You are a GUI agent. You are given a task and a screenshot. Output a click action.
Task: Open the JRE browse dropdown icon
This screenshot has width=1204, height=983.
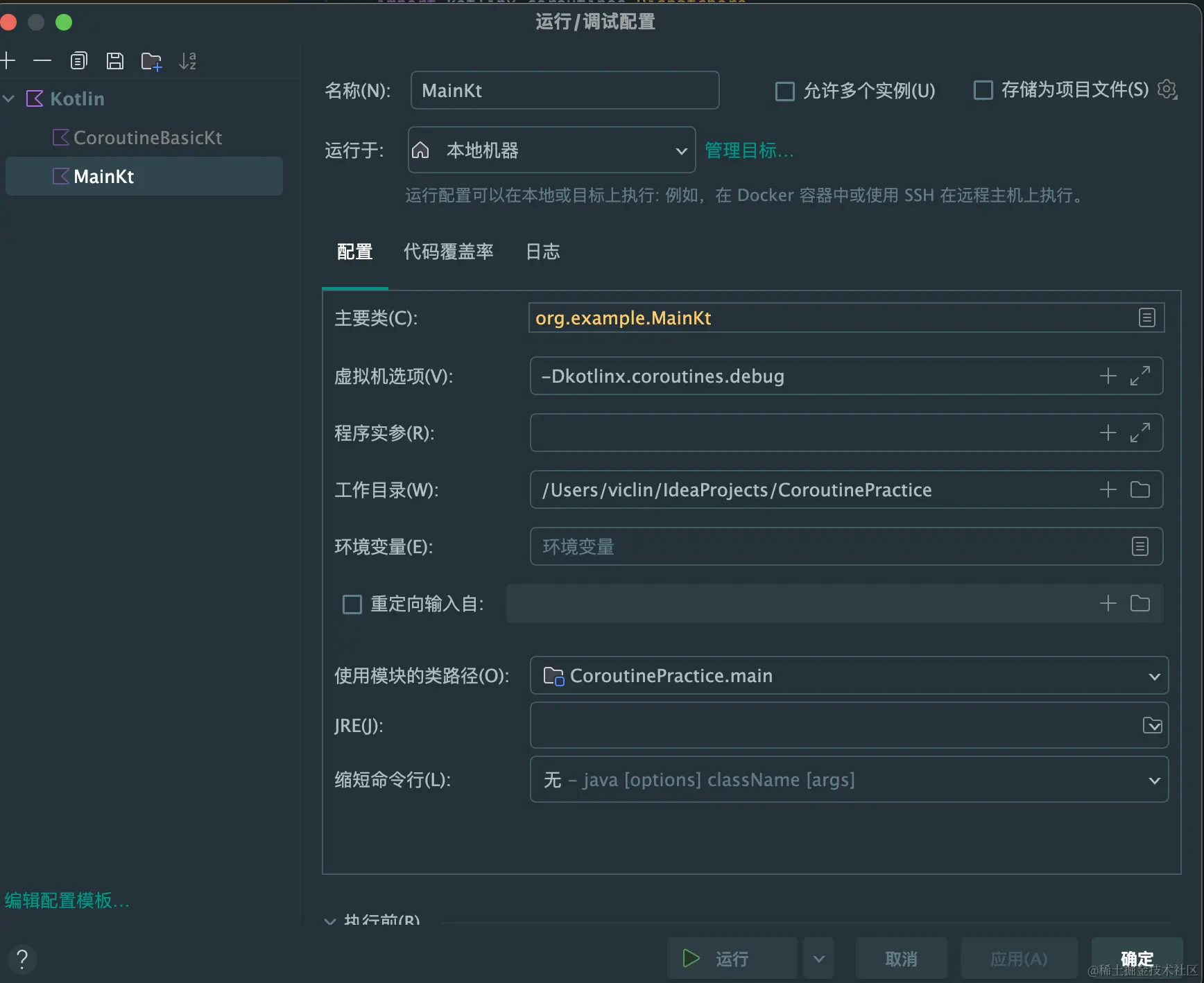point(1153,725)
